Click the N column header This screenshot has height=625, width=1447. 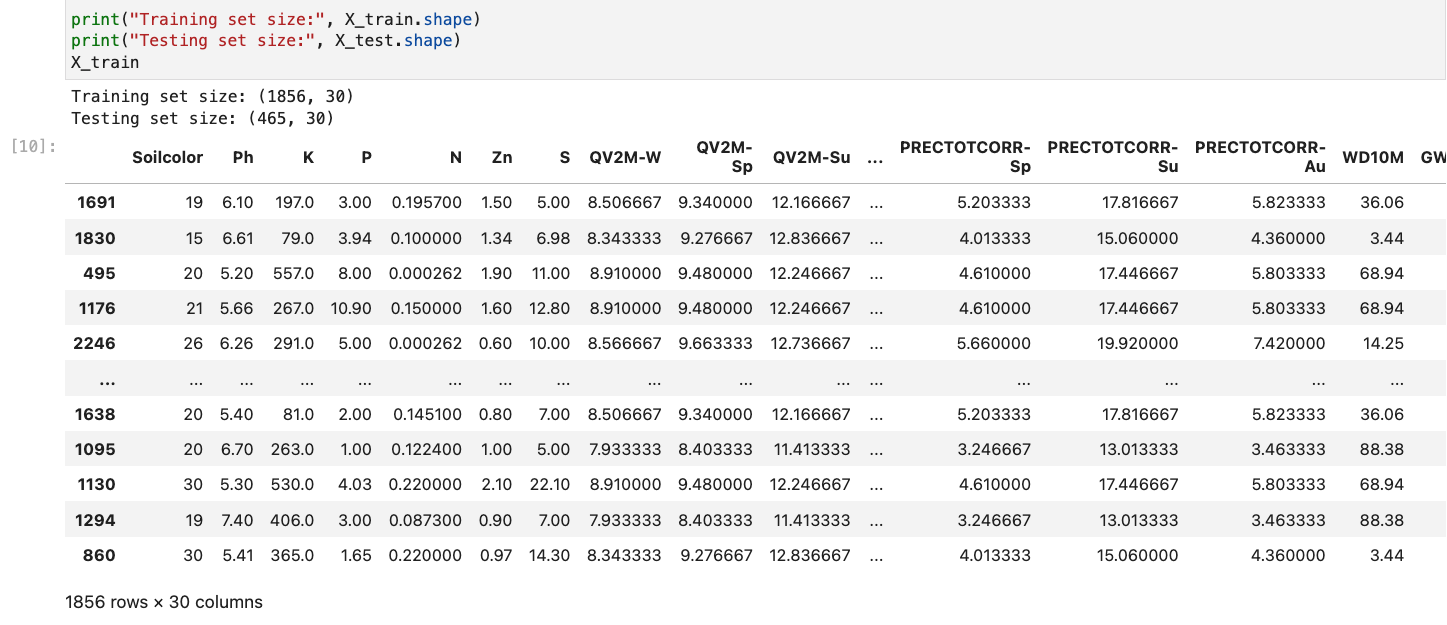[x=456, y=157]
